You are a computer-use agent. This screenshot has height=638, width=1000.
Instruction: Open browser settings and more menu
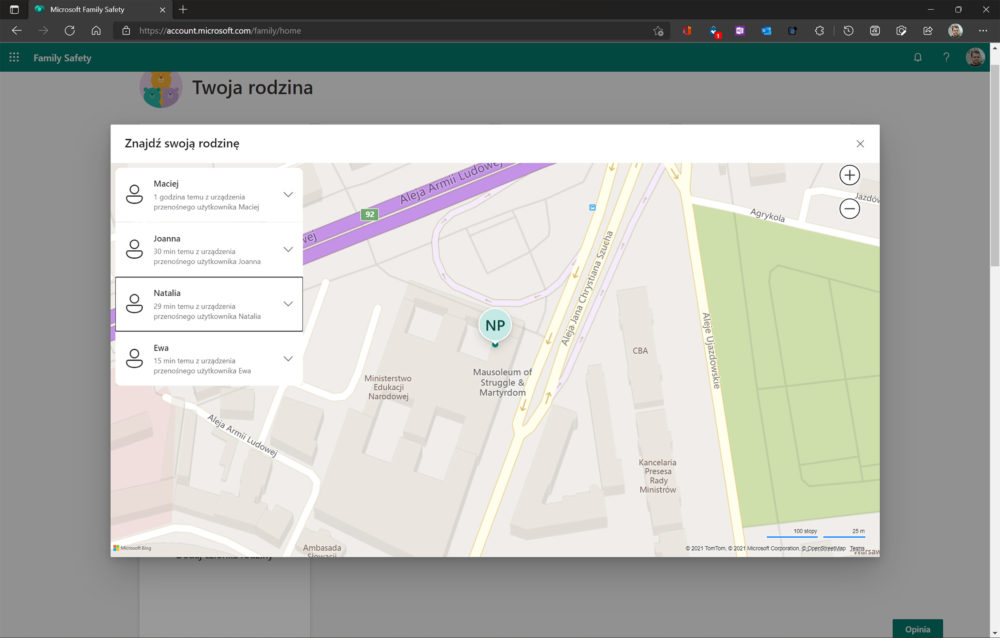click(x=983, y=31)
